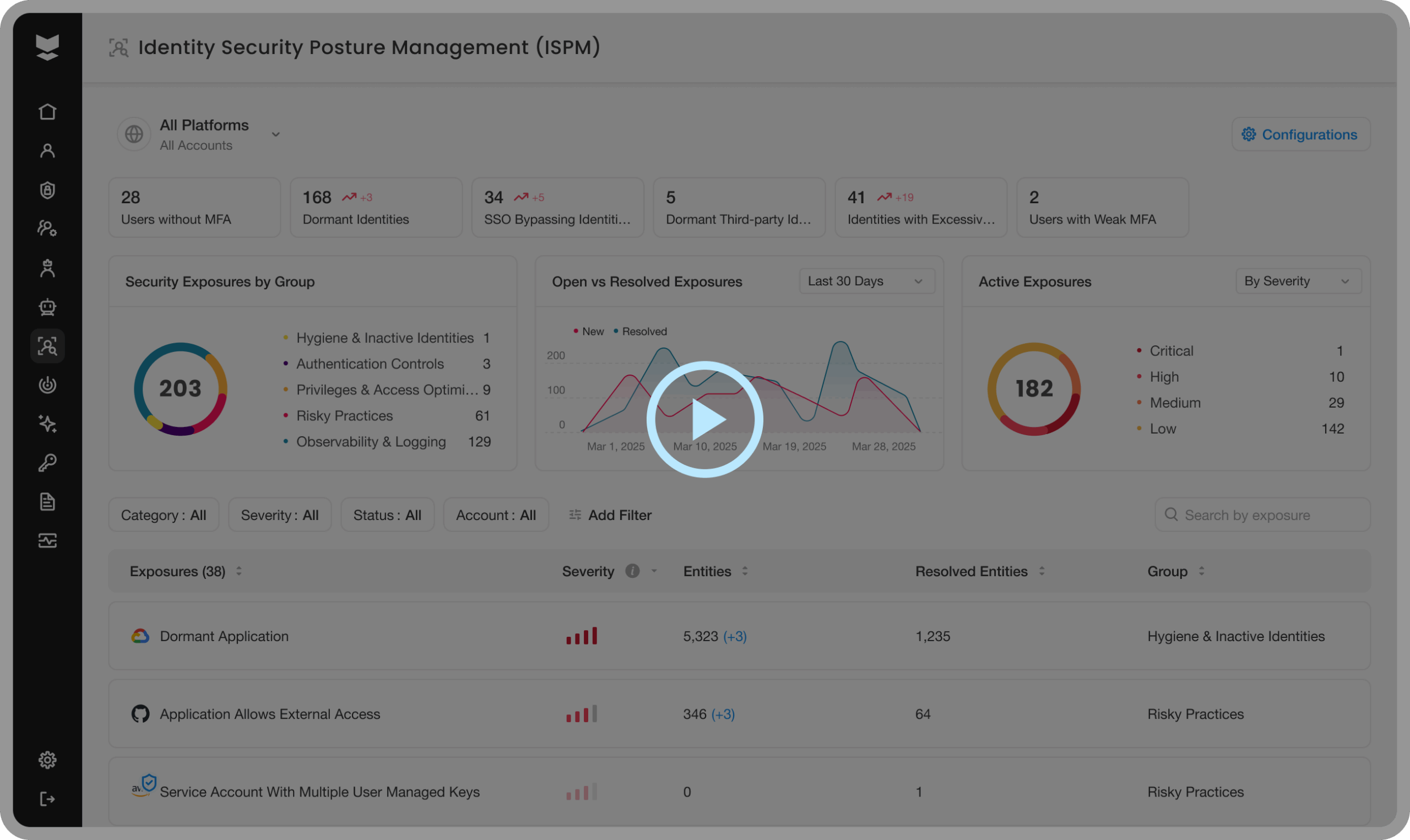
Task: Open the Dormant Identities stat card
Action: [376, 208]
